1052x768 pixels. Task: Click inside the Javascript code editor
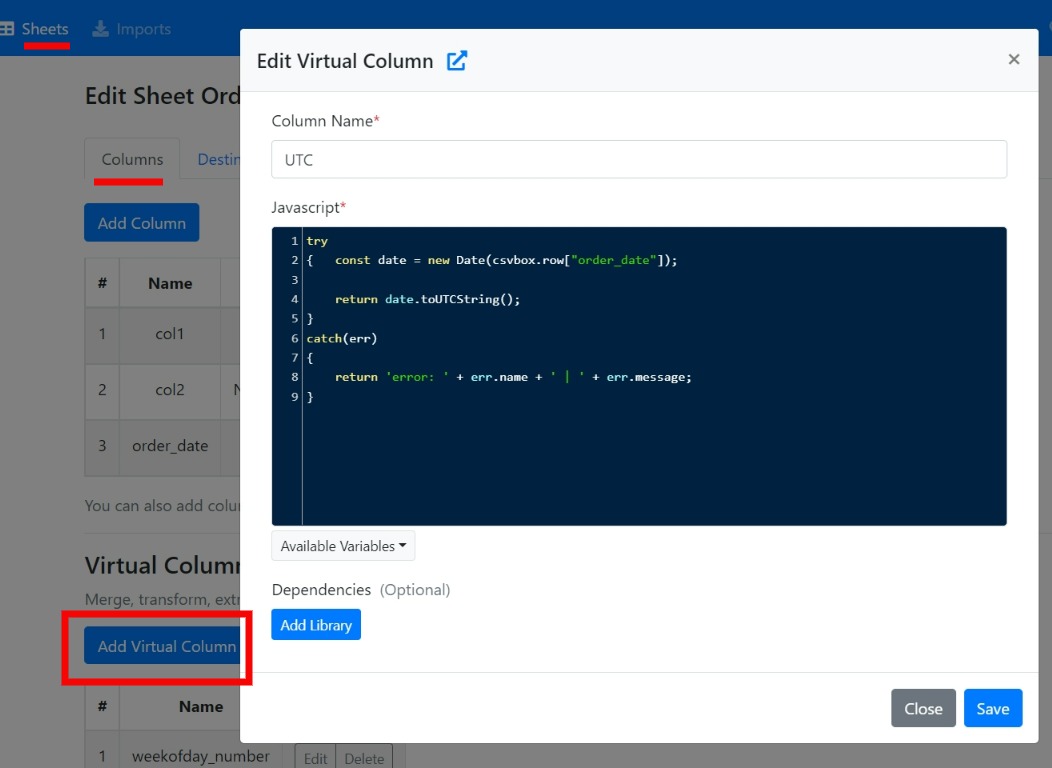click(639, 376)
